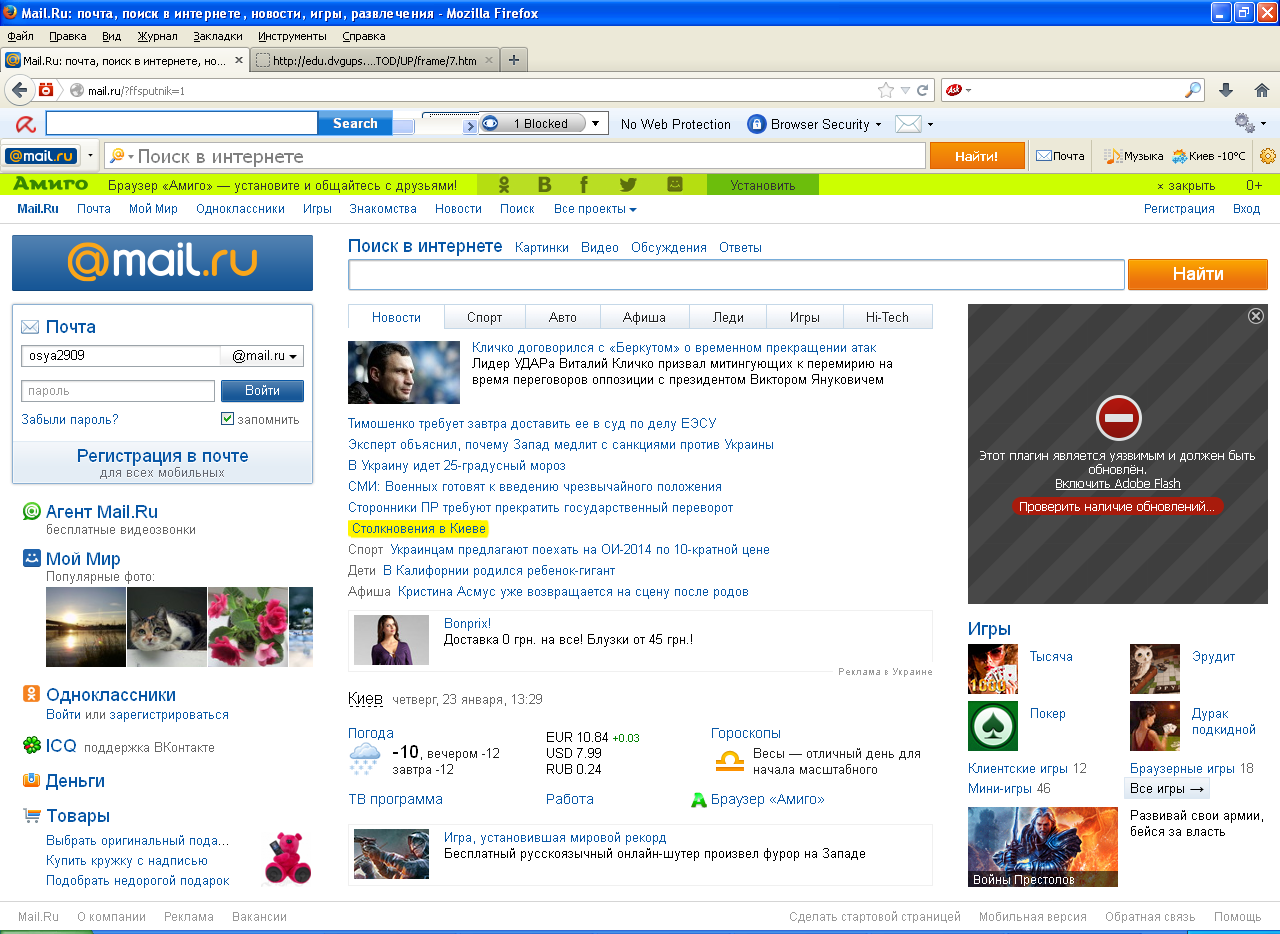Open the cat photo thumbnail in Мой Мир
Viewport: 1280px width, 934px height.
pyautogui.click(x=167, y=627)
